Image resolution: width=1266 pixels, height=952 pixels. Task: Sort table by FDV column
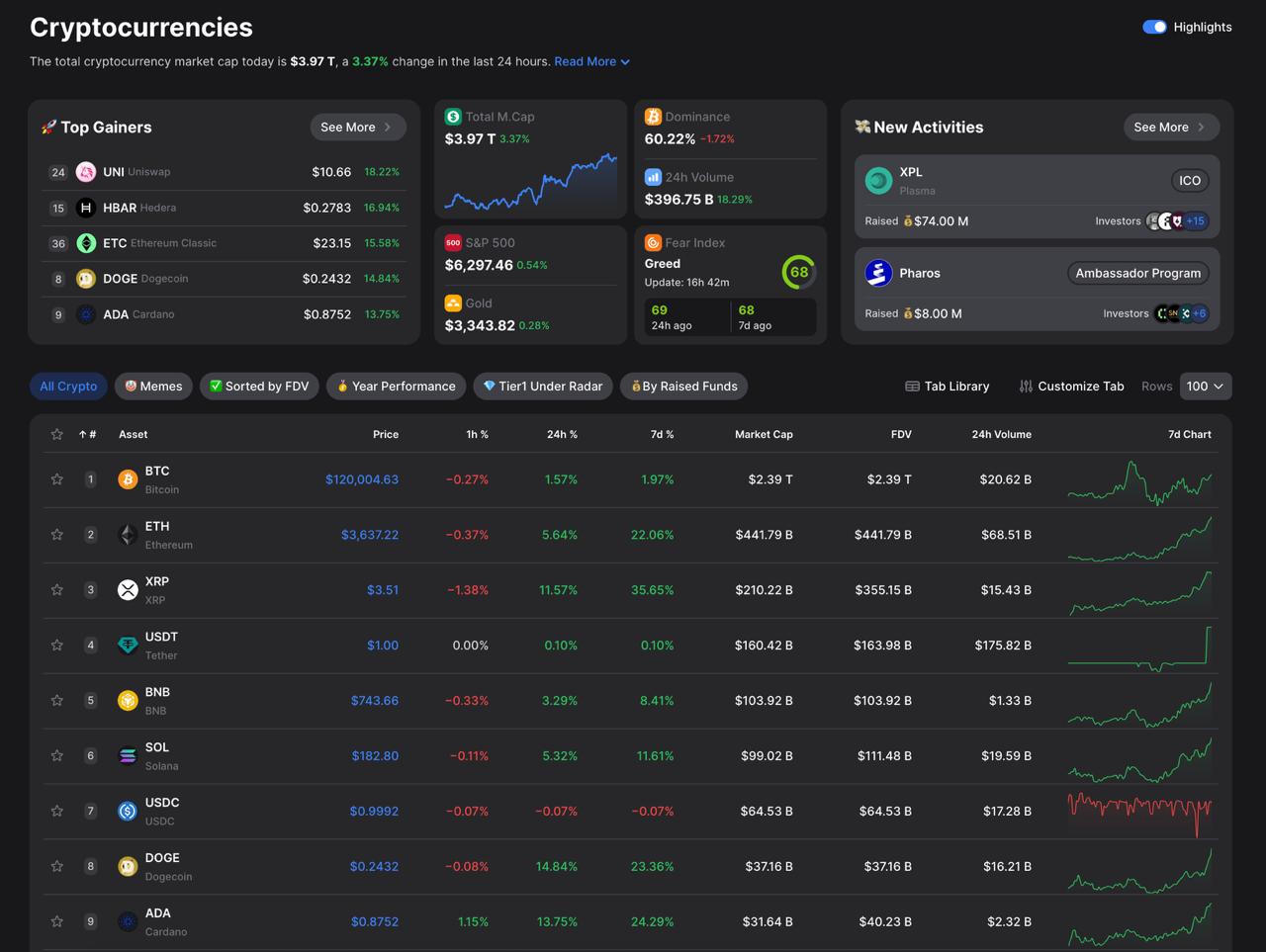coord(901,434)
